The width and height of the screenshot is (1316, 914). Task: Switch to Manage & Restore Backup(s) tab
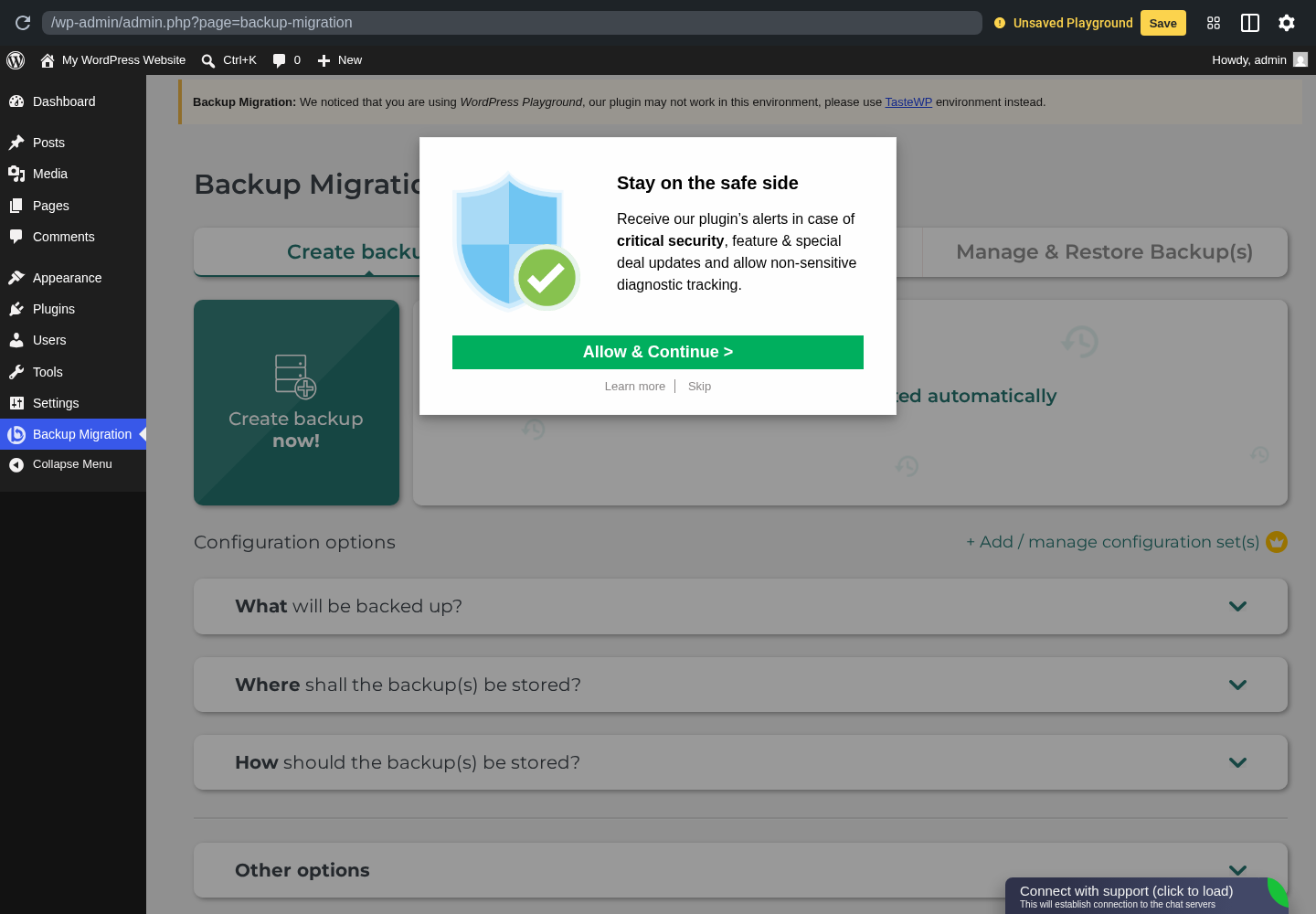click(x=1104, y=252)
